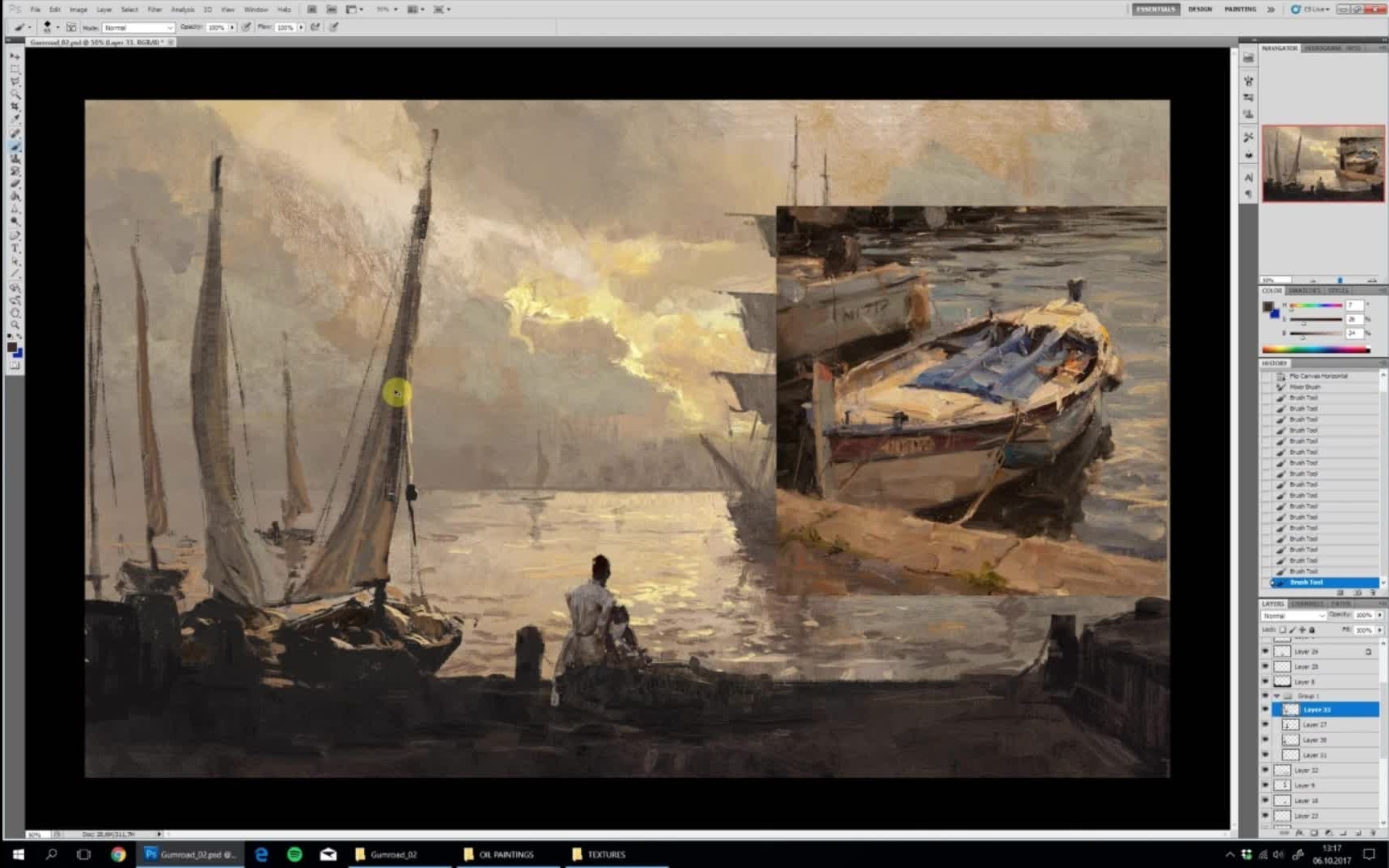1389x868 pixels.
Task: Hide Layer 16 via its eye icon
Action: (1265, 800)
